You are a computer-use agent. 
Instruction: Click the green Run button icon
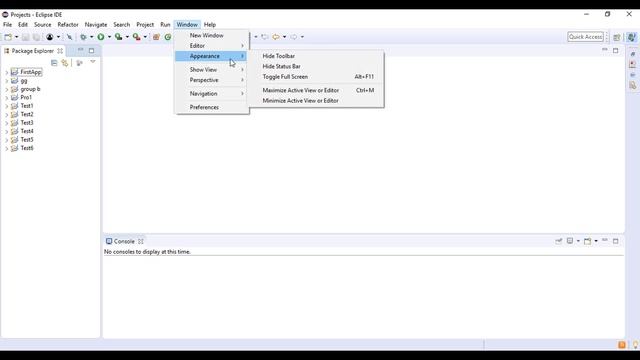click(100, 37)
